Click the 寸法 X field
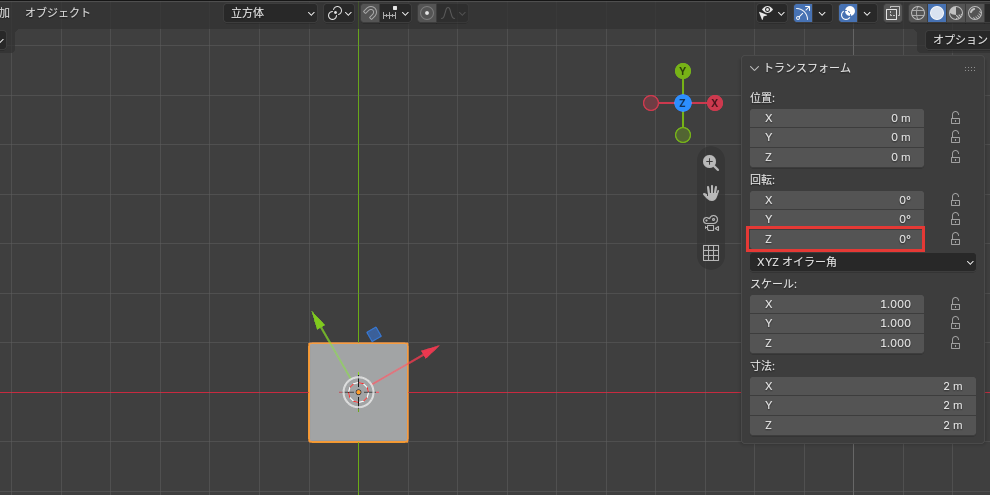Viewport: 990px width, 495px height. coord(863,386)
